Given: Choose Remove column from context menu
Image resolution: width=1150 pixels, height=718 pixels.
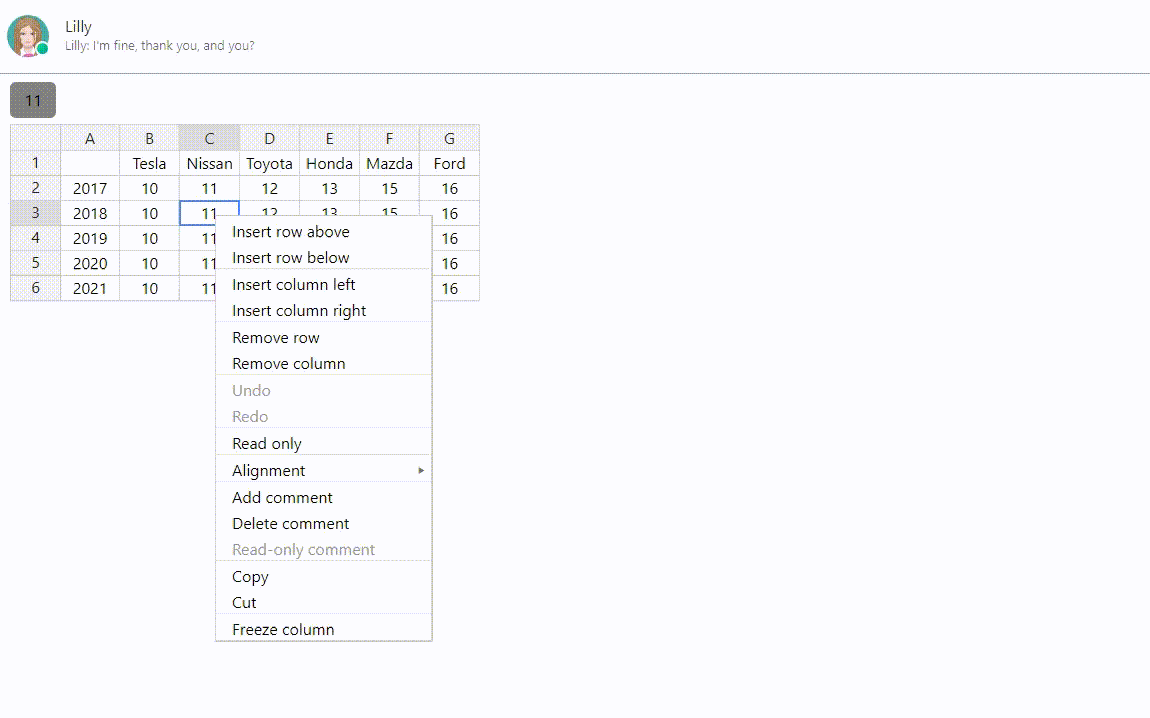Looking at the screenshot, I should point(323,364).
